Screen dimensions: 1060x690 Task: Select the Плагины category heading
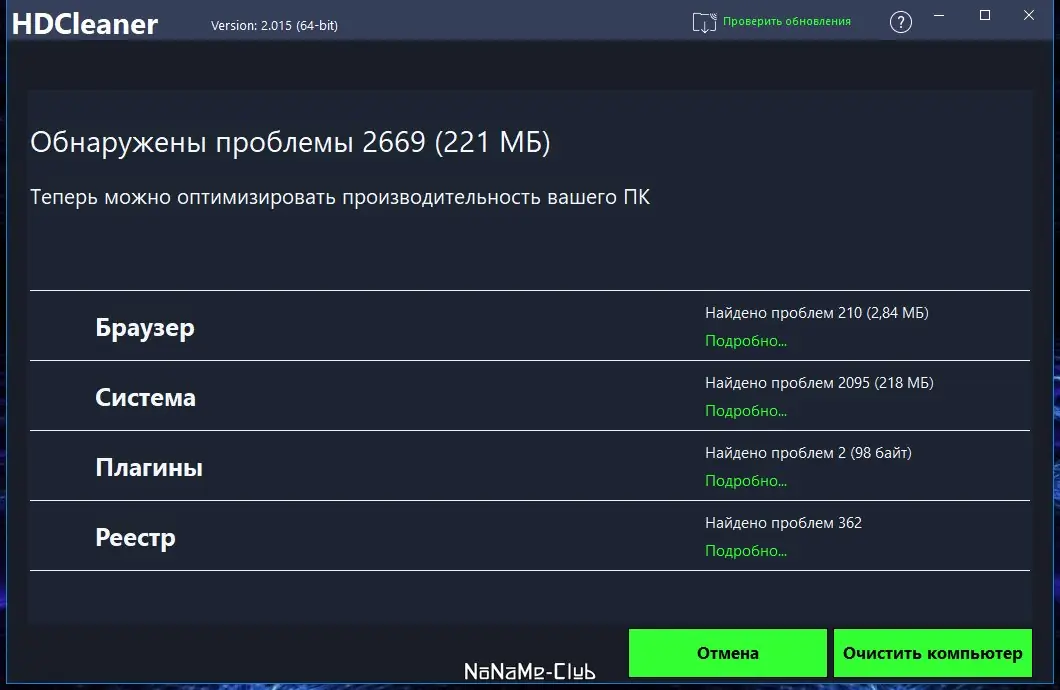[149, 468]
